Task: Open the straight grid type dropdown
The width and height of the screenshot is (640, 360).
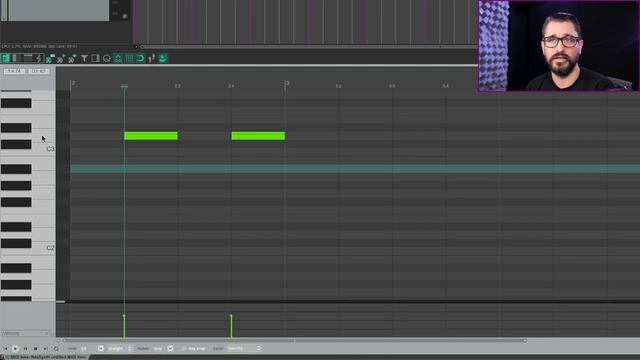Action: click(x=120, y=349)
